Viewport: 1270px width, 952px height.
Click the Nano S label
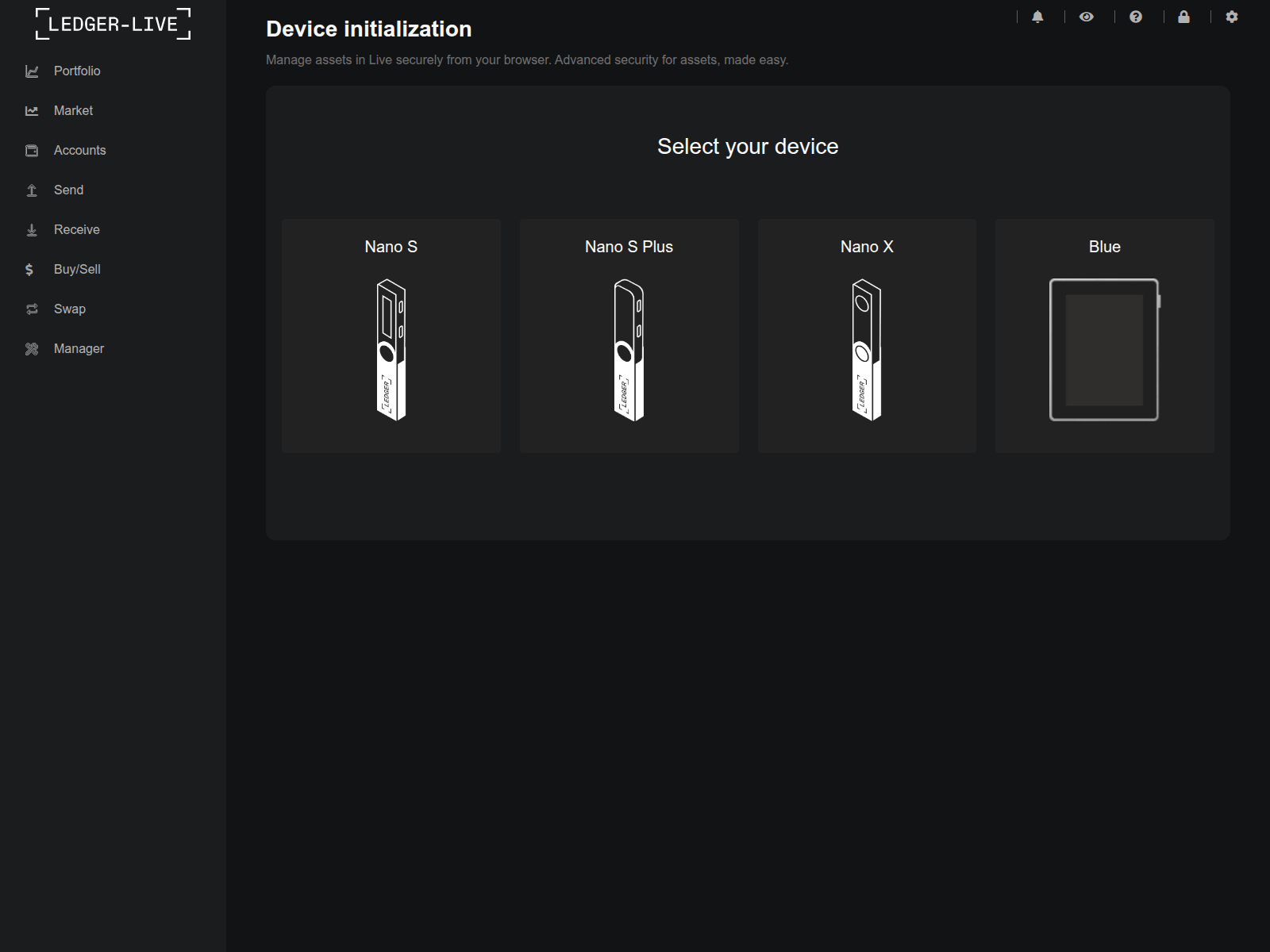pos(391,247)
